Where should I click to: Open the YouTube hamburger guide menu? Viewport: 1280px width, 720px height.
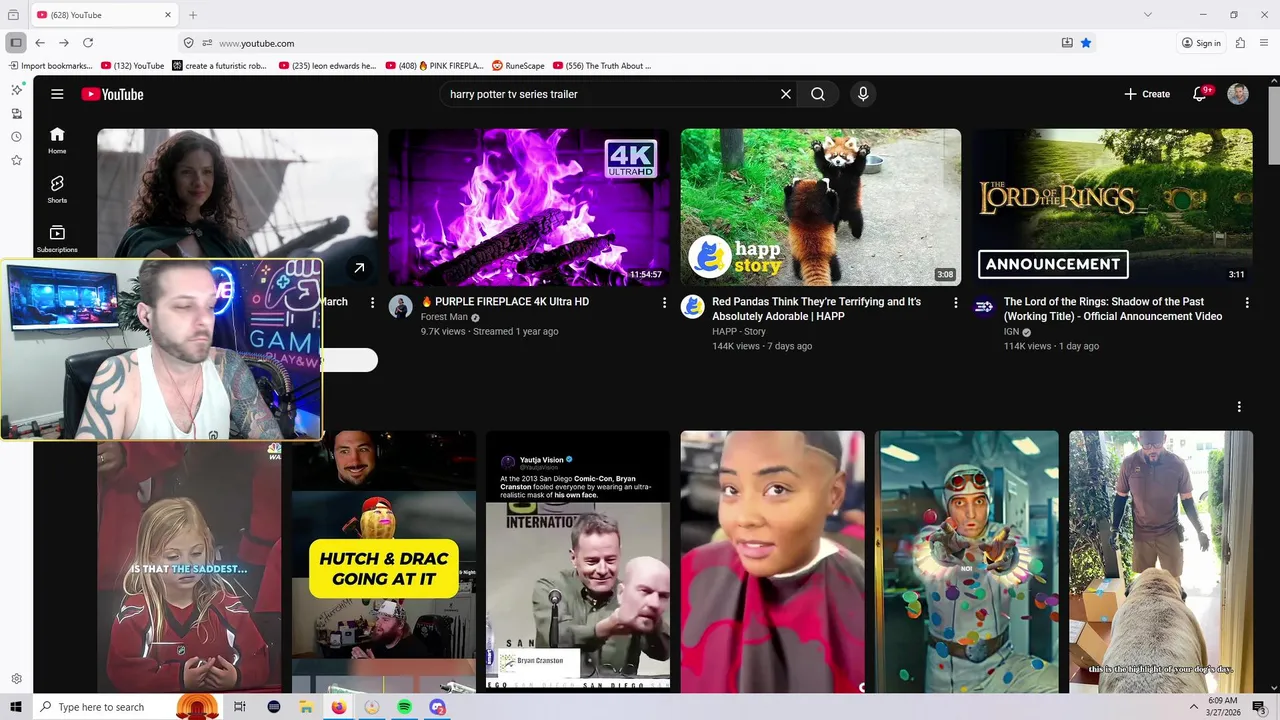click(57, 94)
